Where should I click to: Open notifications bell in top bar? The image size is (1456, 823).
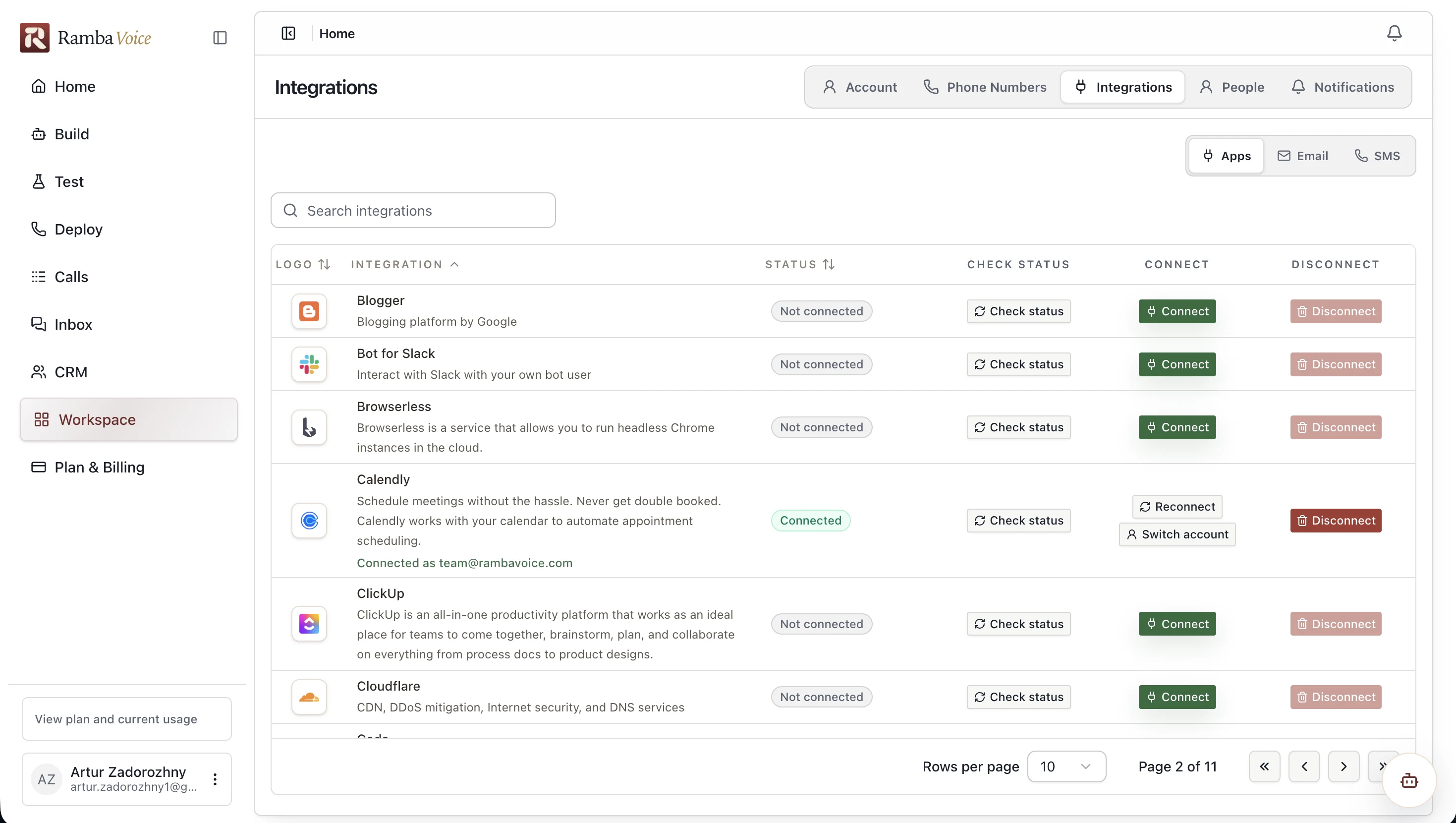pyautogui.click(x=1394, y=33)
